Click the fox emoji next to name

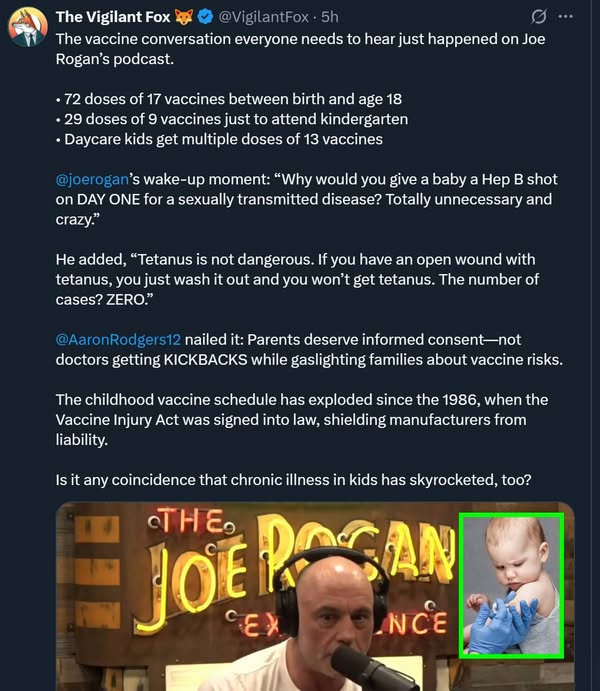[x=184, y=17]
